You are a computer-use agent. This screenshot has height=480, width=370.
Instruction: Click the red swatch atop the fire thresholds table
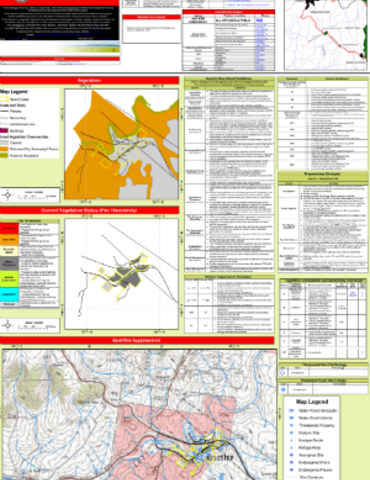pyautogui.click(x=9, y=228)
